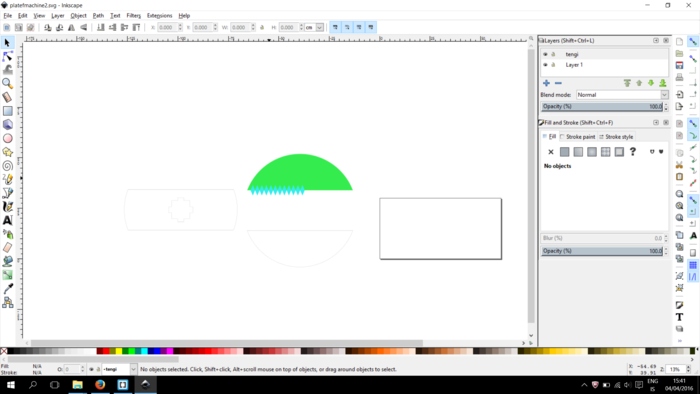The width and height of the screenshot is (700, 394).
Task: Click the layer Opacity slider bar
Action: (602, 107)
